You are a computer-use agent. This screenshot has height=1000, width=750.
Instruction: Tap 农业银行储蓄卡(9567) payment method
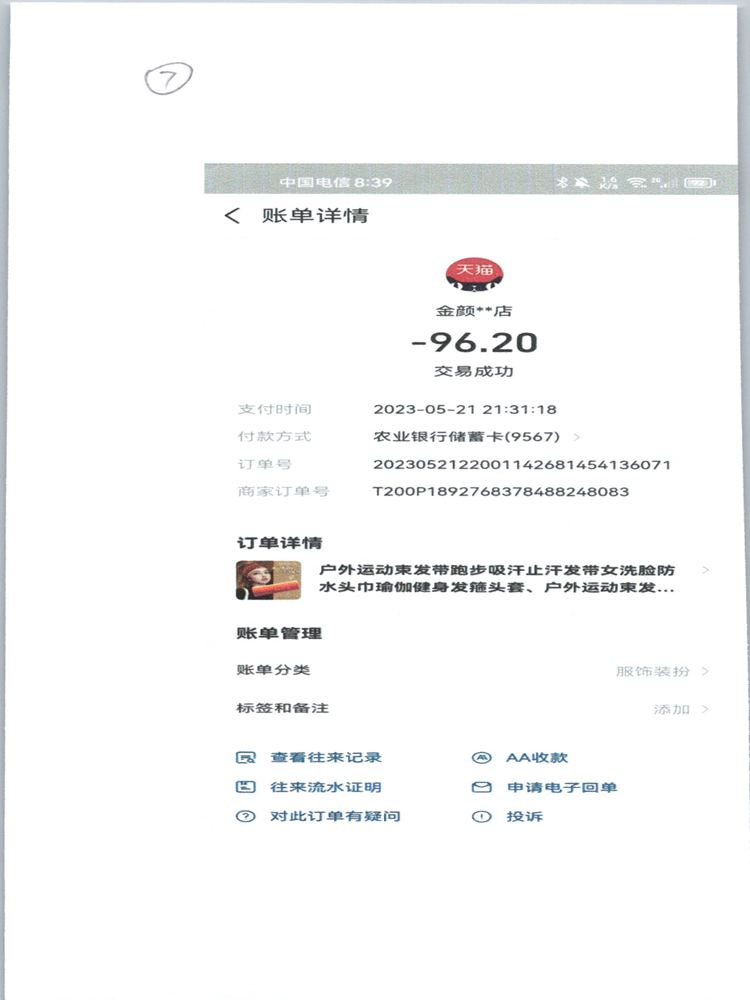click(466, 437)
